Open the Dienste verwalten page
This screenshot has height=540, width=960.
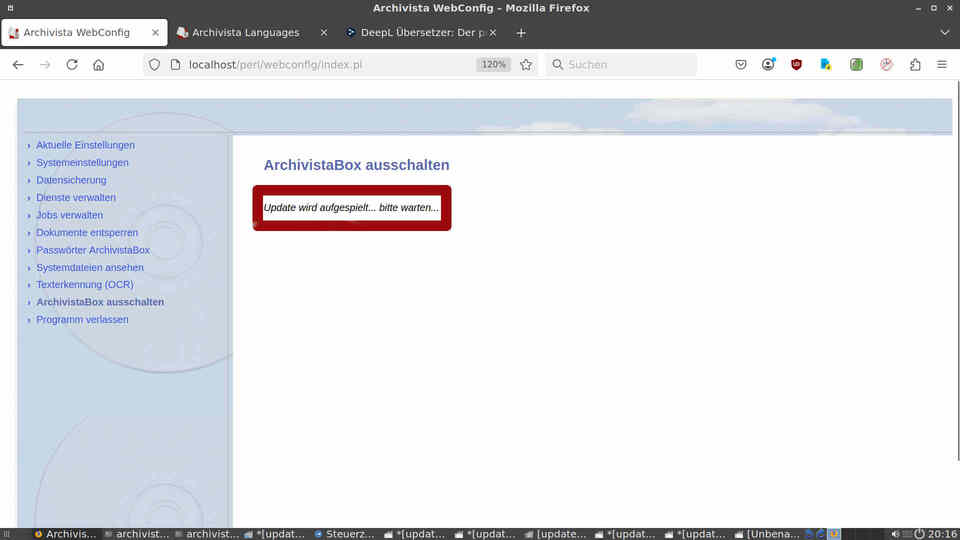[x=76, y=198]
